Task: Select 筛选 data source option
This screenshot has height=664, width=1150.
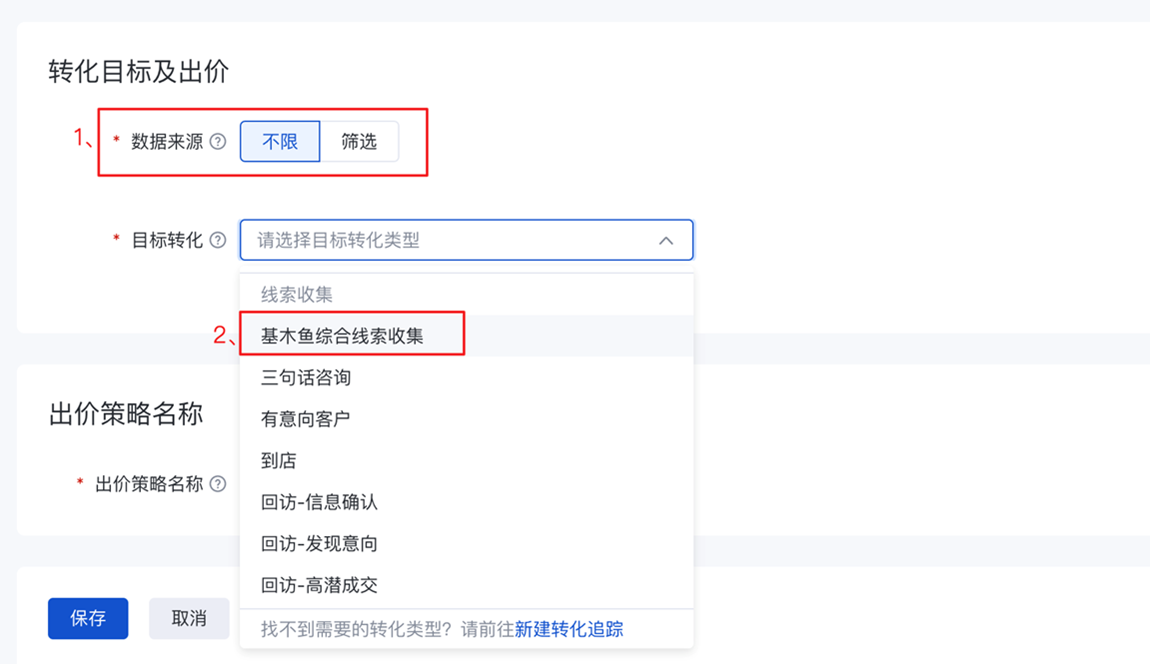Action: [359, 142]
